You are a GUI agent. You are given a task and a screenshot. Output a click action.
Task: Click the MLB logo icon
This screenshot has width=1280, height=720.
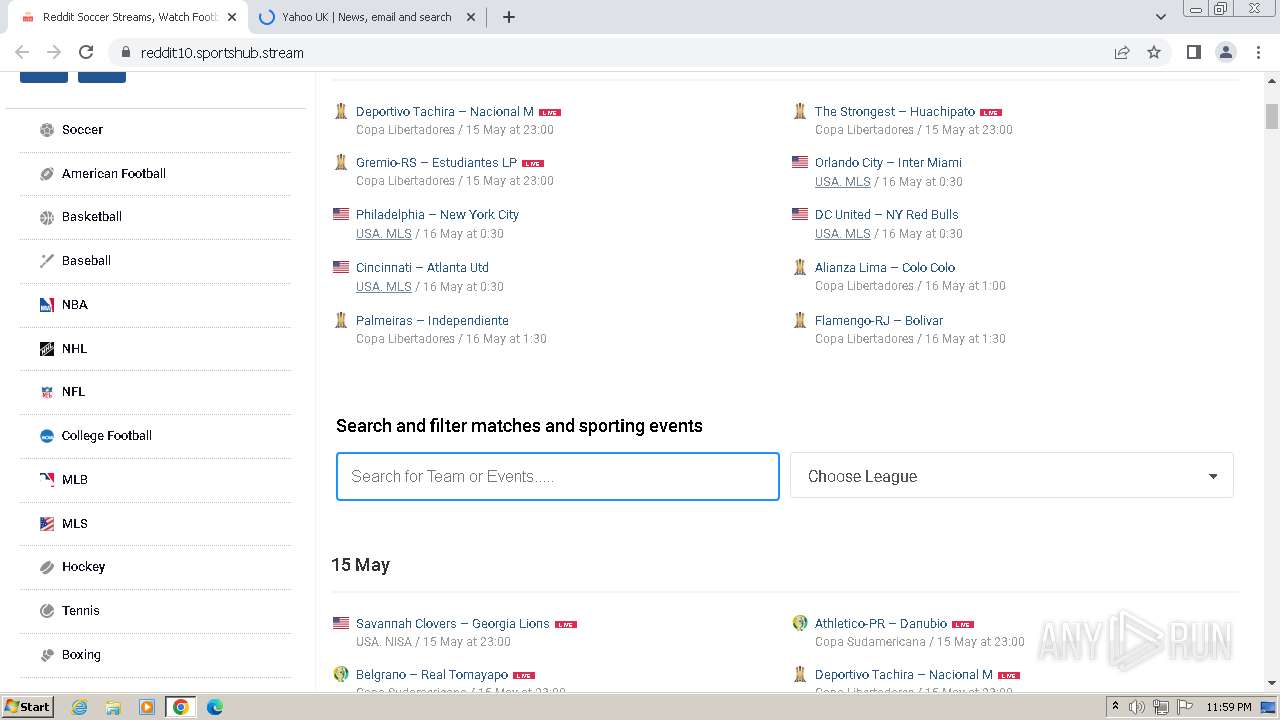[47, 480]
